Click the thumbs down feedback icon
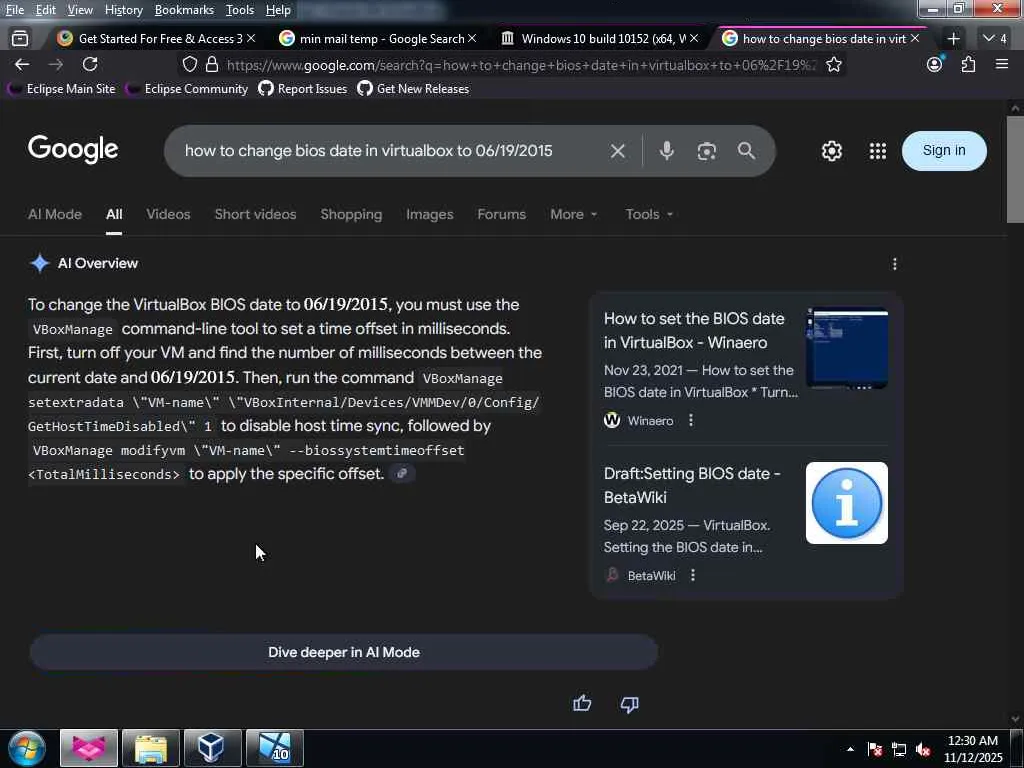 tap(630, 703)
